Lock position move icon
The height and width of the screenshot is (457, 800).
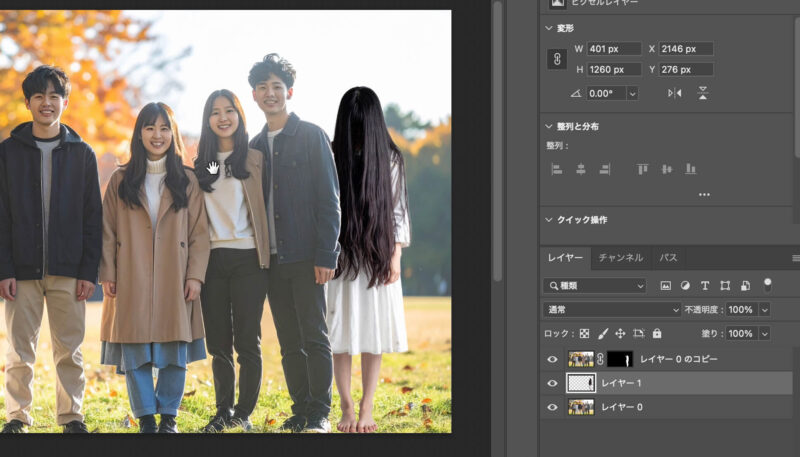620,334
